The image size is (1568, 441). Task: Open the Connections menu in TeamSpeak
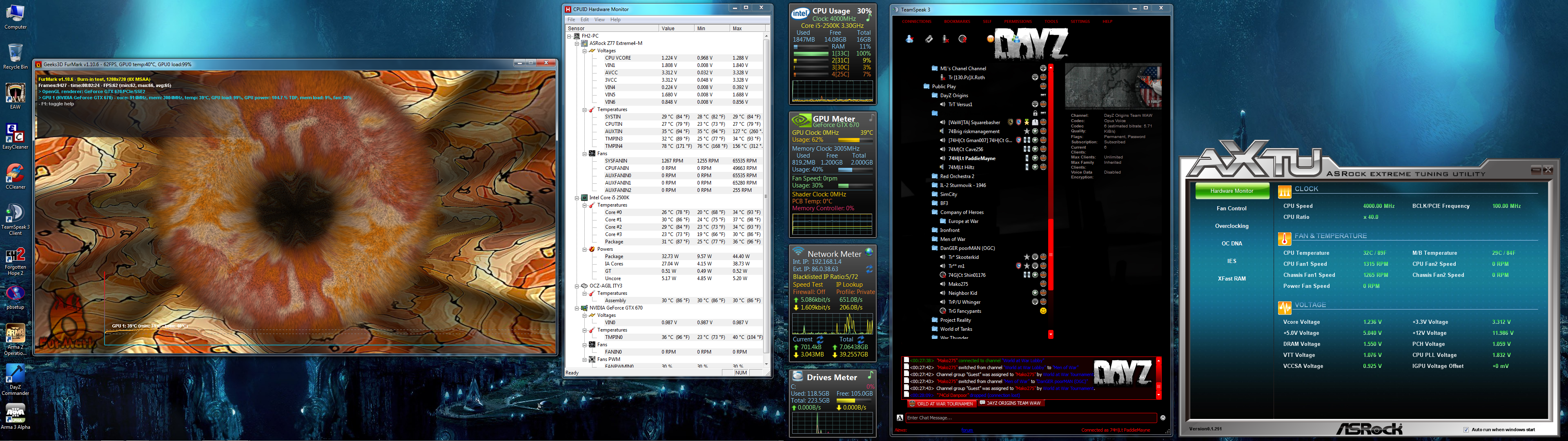point(916,21)
